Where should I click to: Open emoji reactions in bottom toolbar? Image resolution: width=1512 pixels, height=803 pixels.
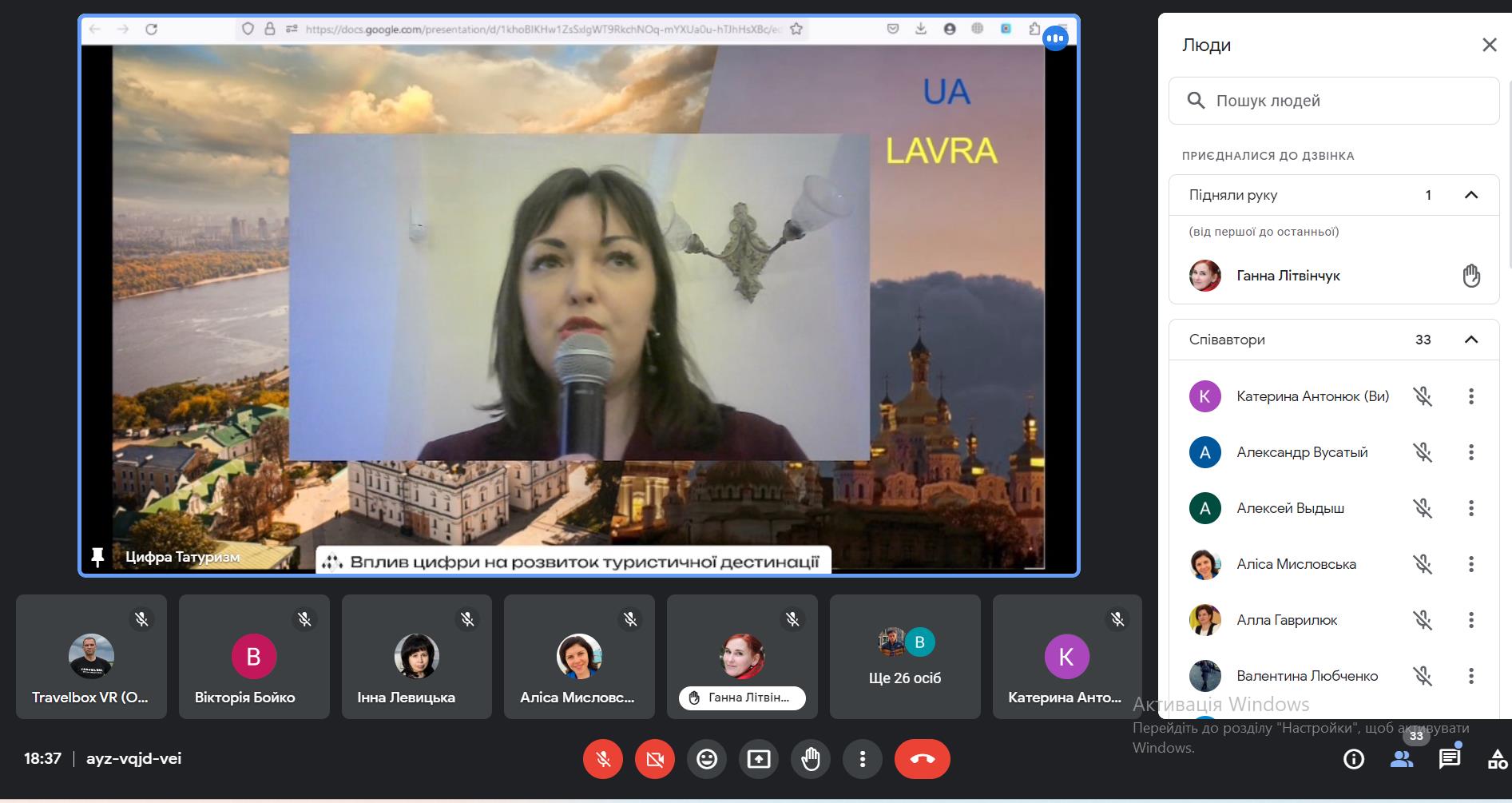point(706,759)
